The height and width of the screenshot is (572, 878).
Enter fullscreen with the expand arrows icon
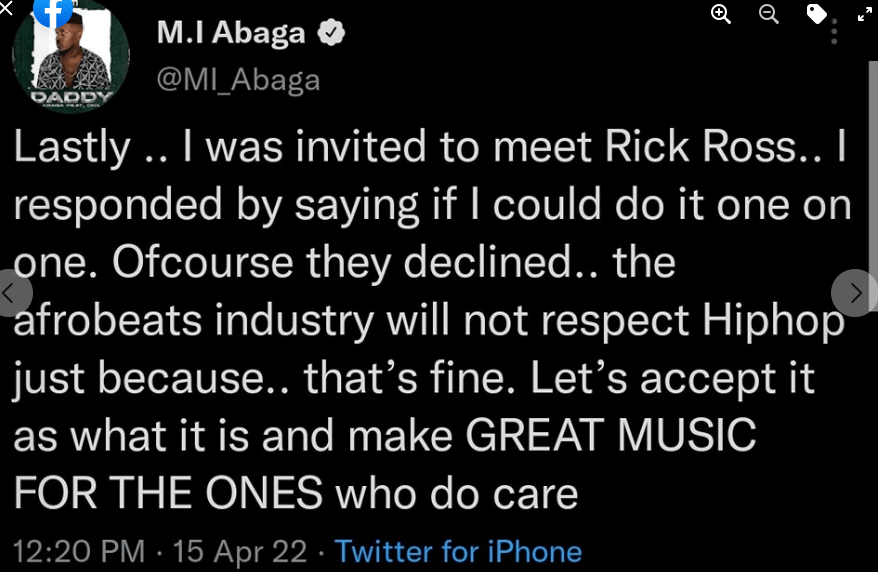pyautogui.click(x=865, y=13)
